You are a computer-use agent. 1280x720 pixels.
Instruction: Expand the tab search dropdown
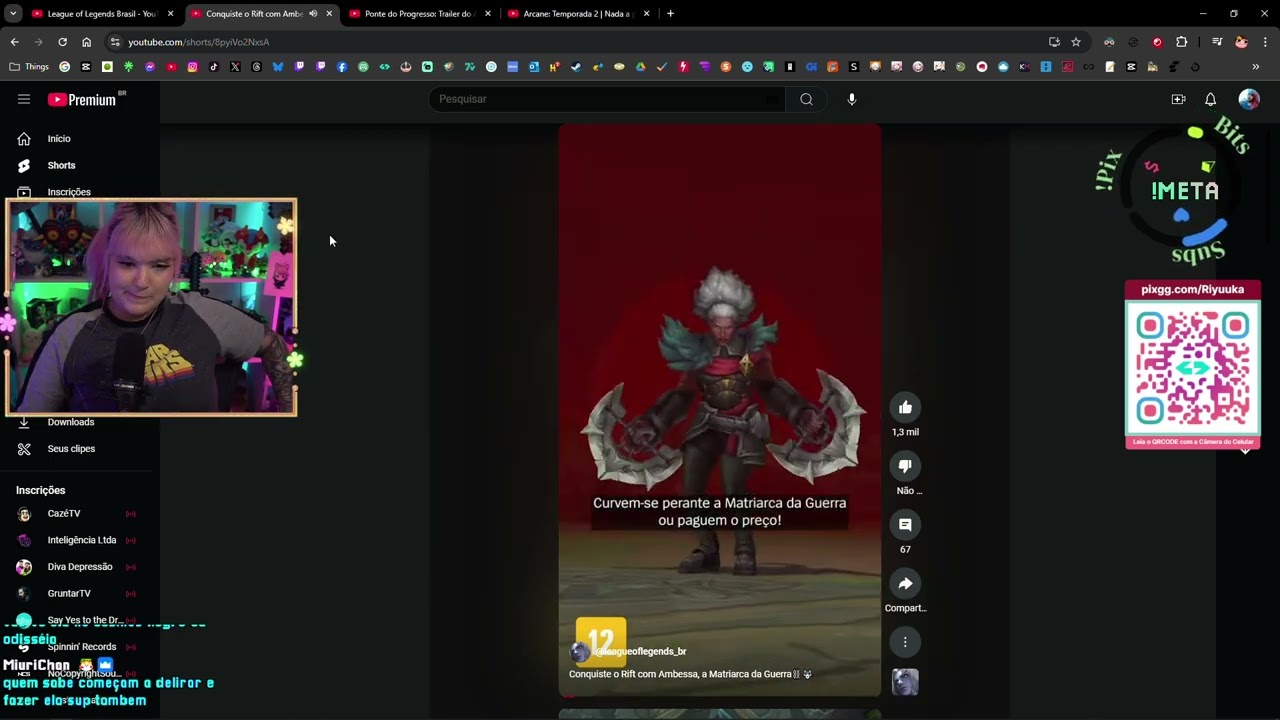13,14
